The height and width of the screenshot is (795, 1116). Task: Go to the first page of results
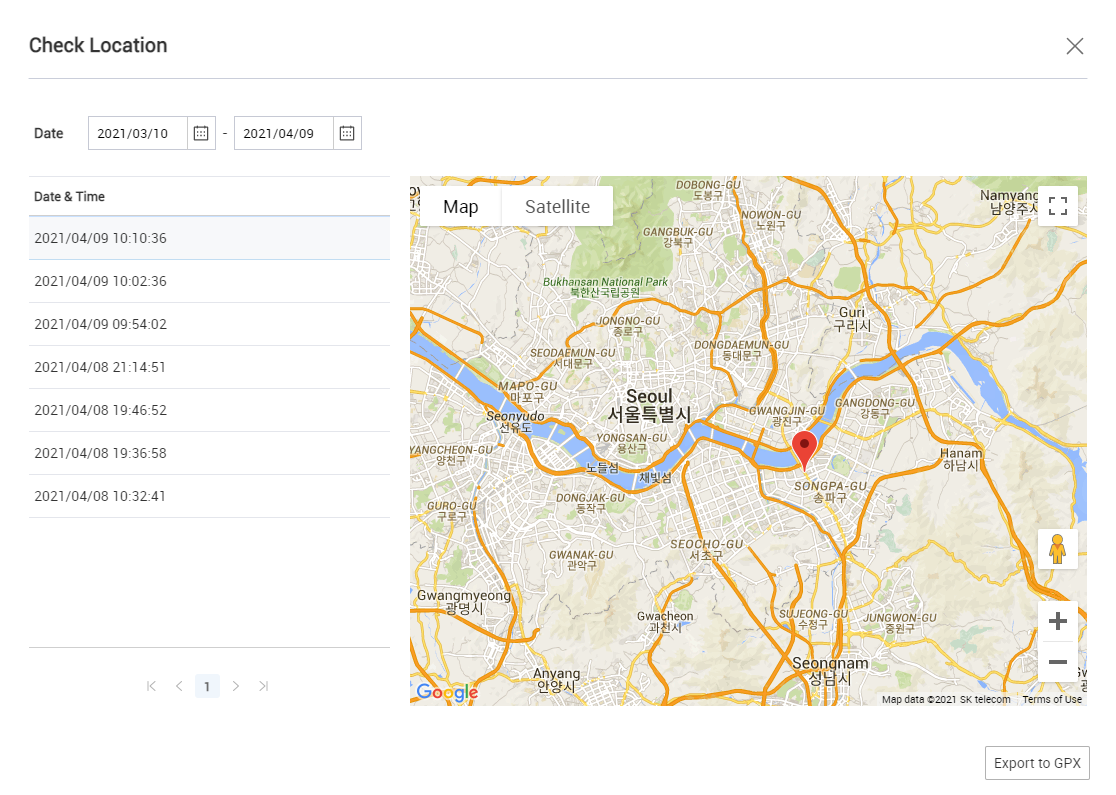151,686
